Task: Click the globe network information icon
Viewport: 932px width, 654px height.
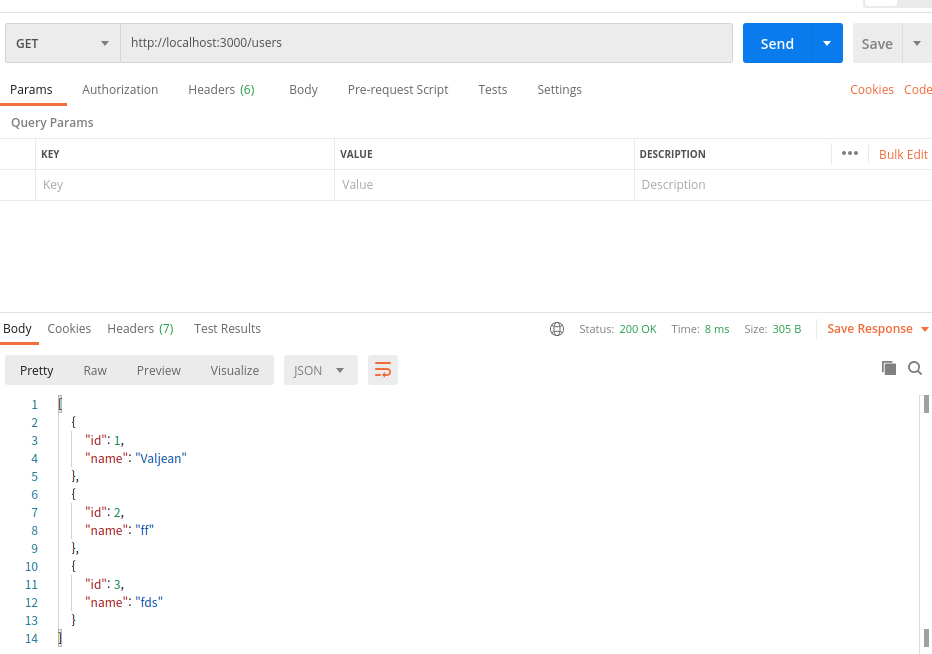Action: pos(557,329)
